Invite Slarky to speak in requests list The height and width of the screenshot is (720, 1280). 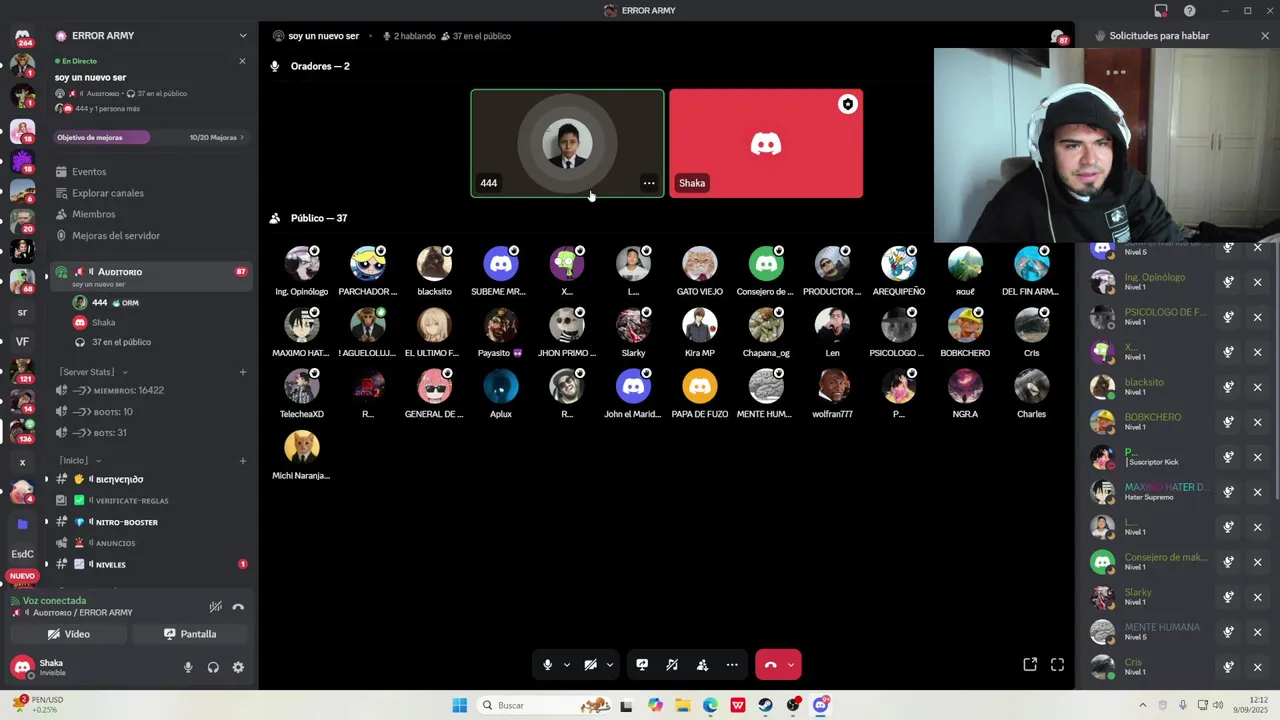pyautogui.click(x=1228, y=597)
